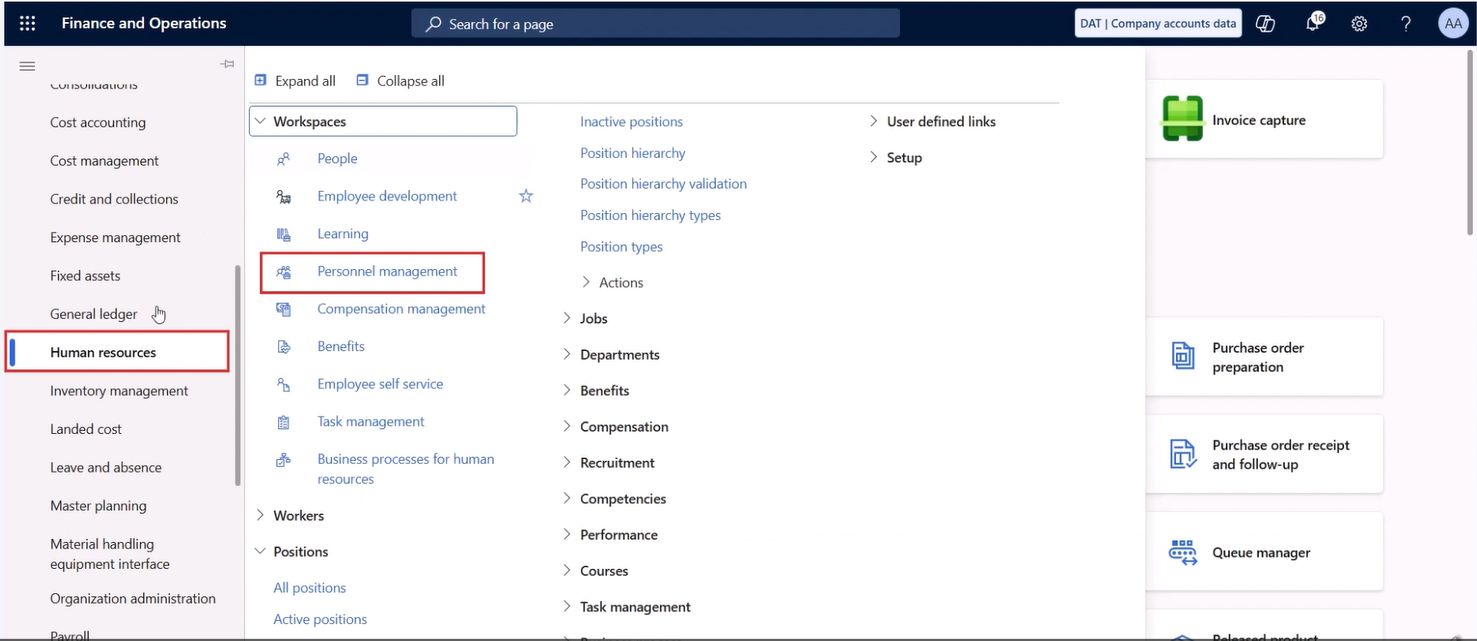
Task: Collapse the Positions section
Action: [261, 551]
